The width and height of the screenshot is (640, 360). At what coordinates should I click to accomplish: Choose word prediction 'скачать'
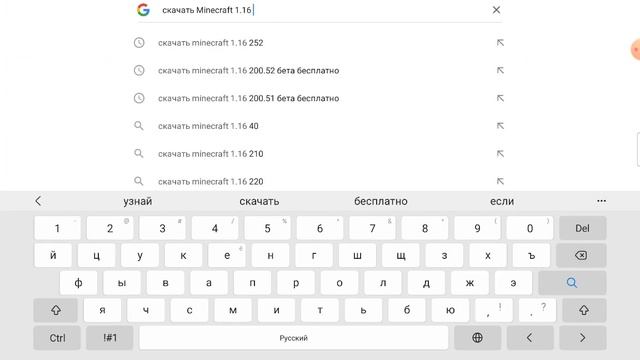[x=259, y=201]
